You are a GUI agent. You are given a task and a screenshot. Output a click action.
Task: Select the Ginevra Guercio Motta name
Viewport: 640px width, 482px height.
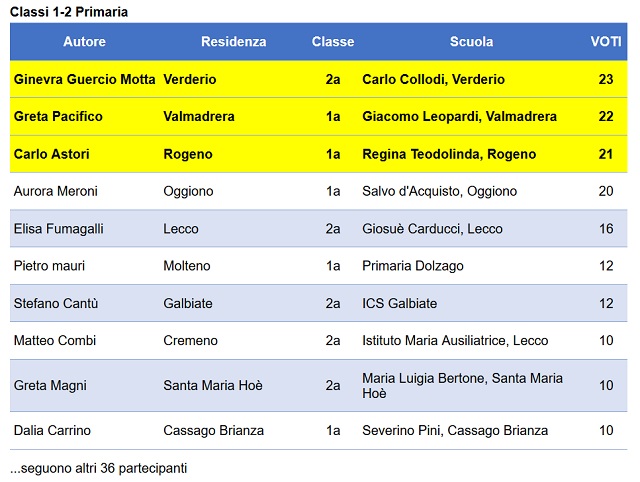(84, 79)
